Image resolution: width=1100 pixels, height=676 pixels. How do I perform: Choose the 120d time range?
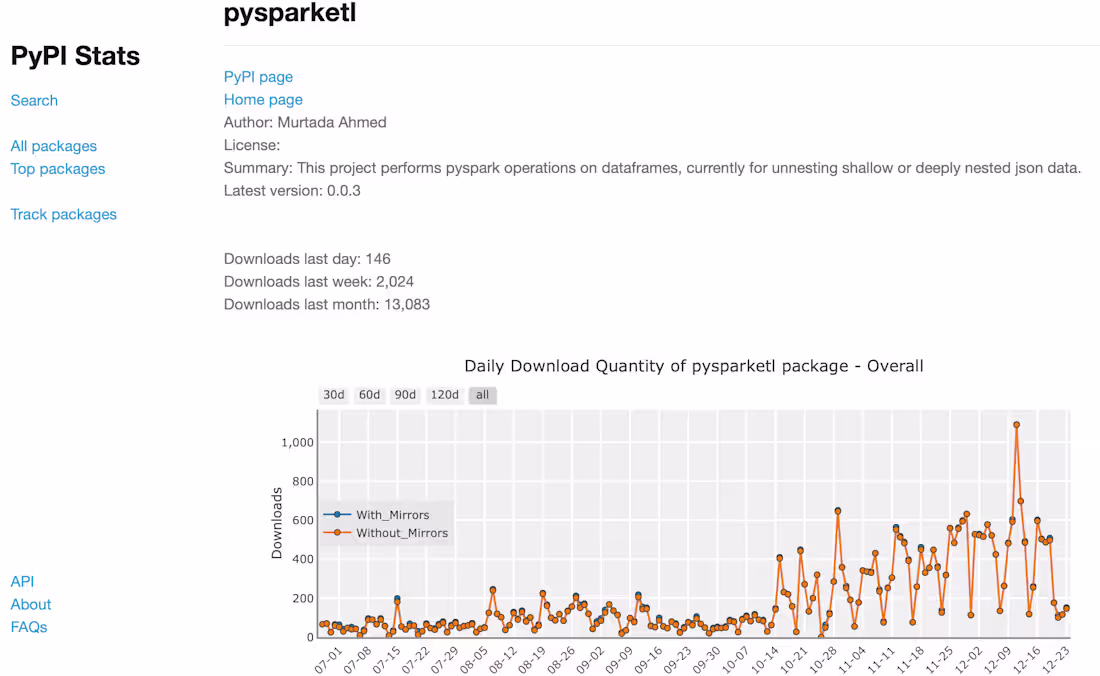[443, 394]
